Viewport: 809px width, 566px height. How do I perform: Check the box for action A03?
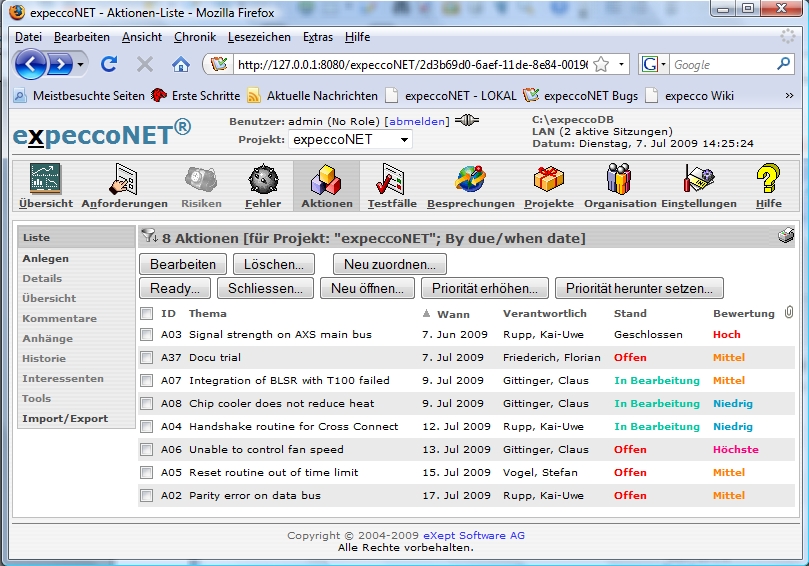(147, 335)
